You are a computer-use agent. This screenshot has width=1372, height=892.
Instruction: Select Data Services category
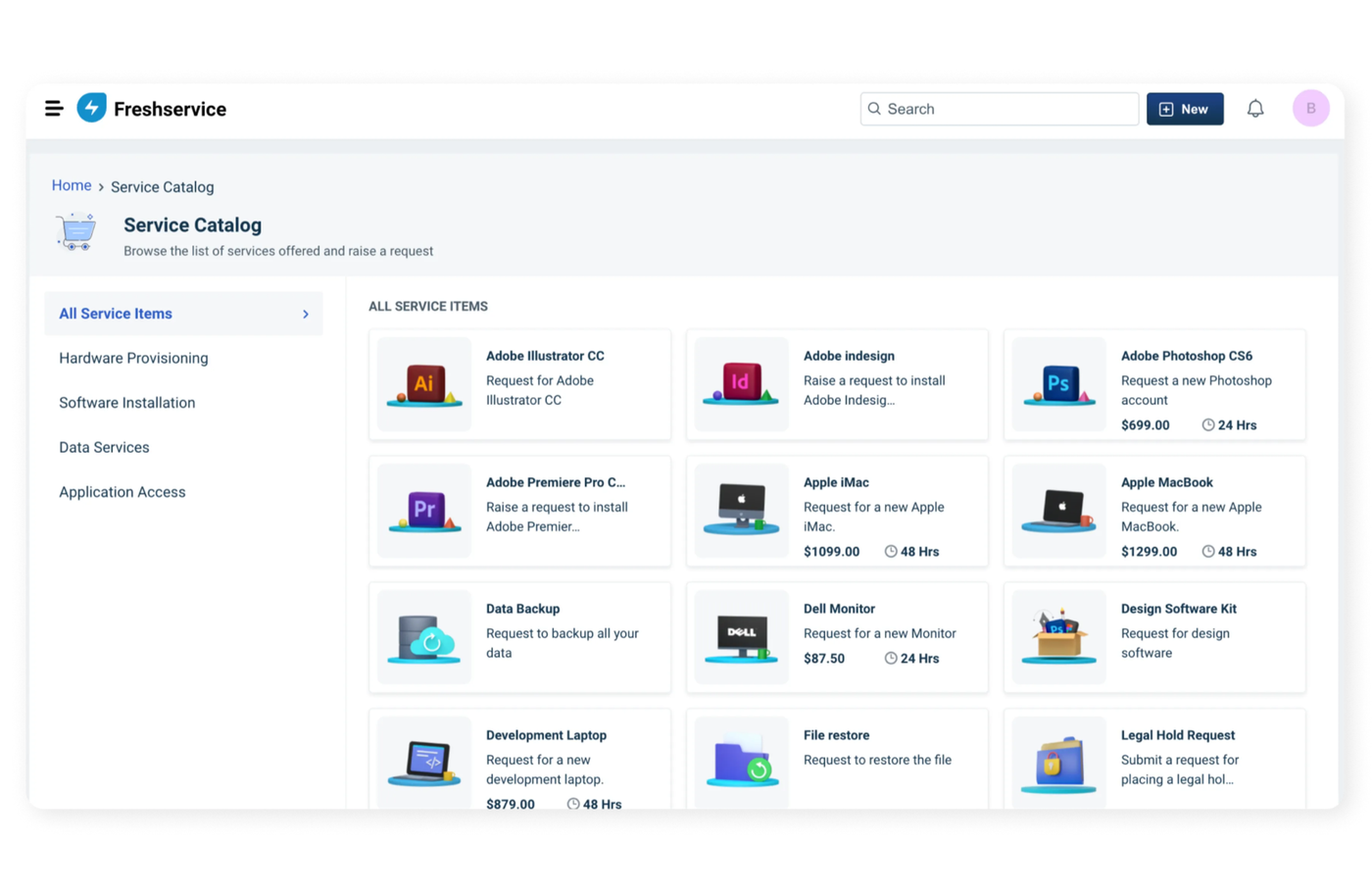click(104, 447)
